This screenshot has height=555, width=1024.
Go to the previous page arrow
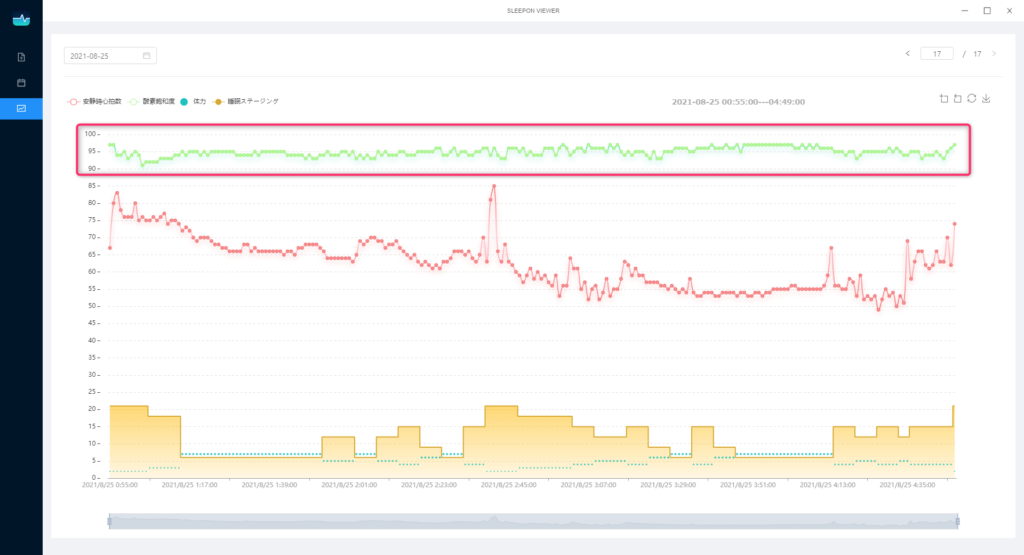click(907, 54)
